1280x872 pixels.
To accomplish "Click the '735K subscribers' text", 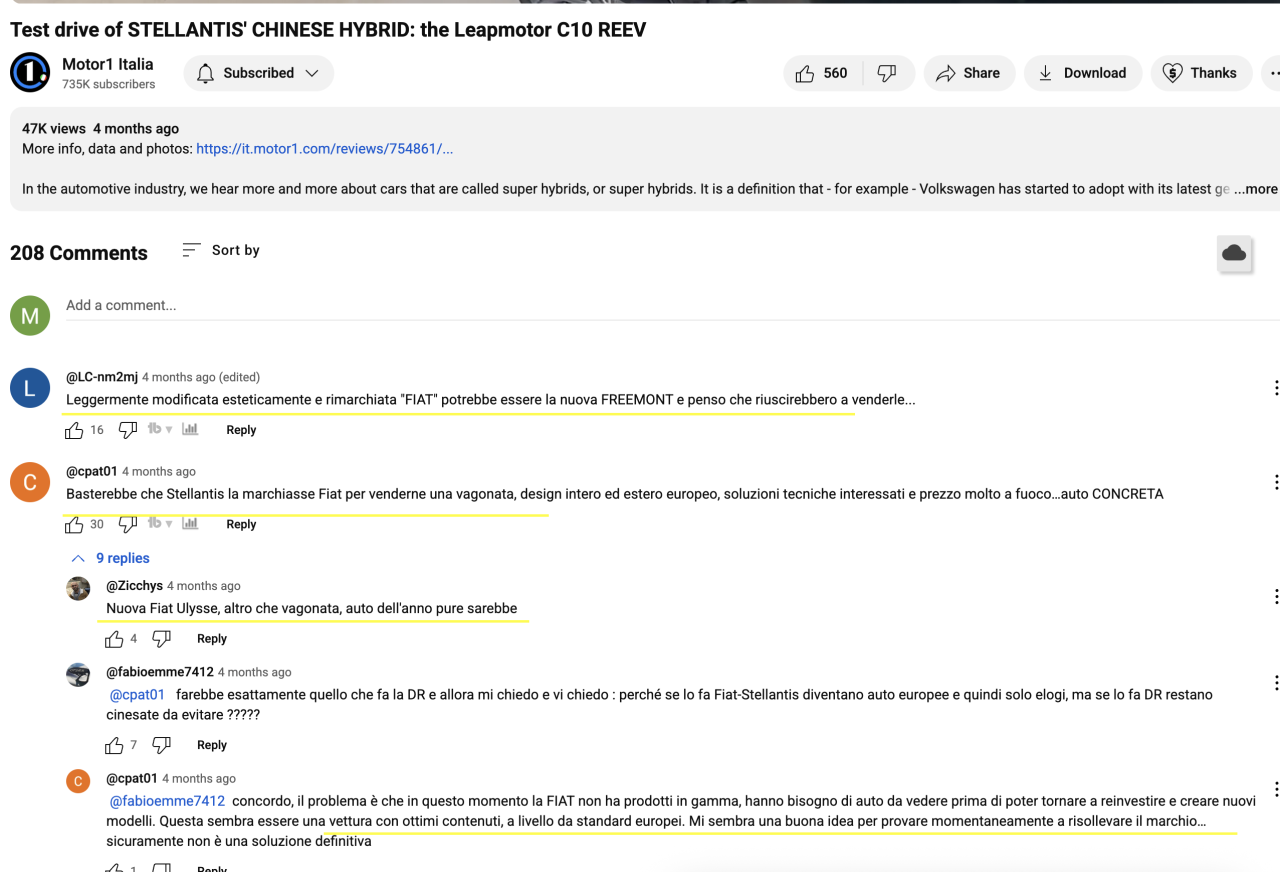I will (x=109, y=84).
